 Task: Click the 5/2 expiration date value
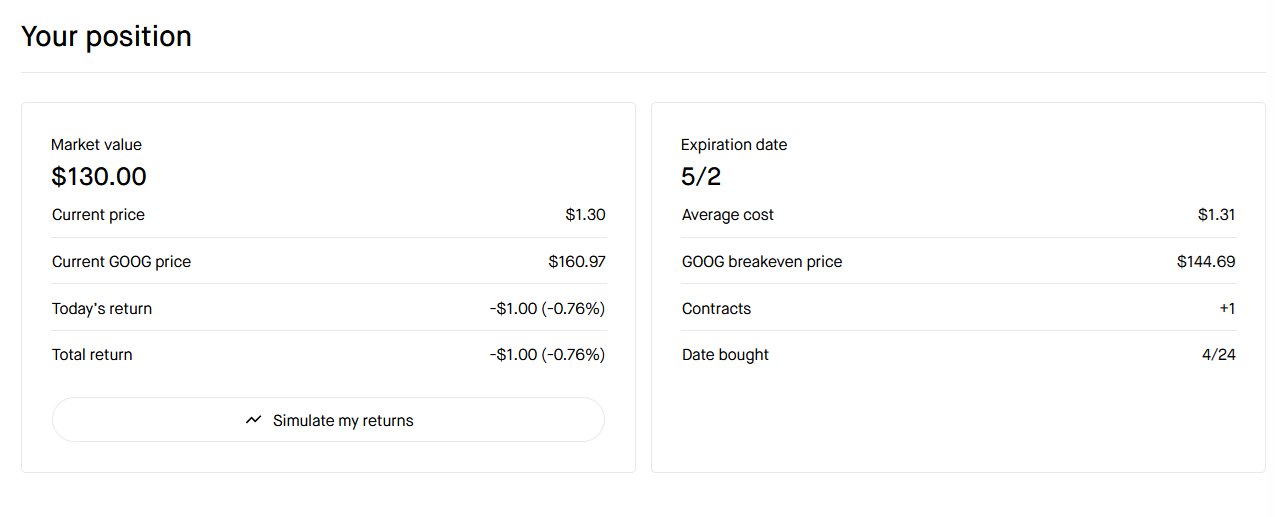pyautogui.click(x=701, y=177)
